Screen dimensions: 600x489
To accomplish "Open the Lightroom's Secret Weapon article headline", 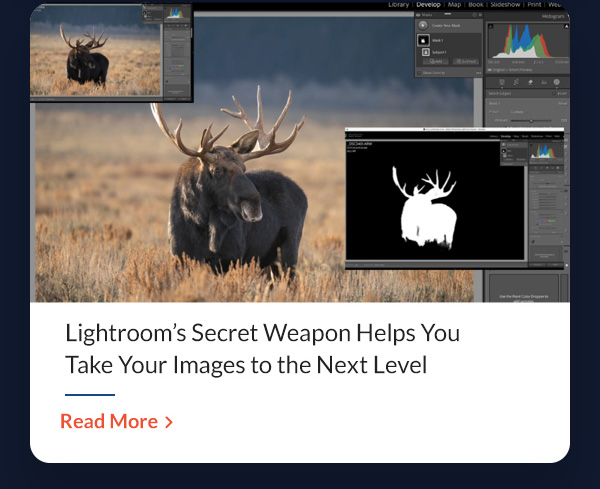I will click(x=262, y=348).
